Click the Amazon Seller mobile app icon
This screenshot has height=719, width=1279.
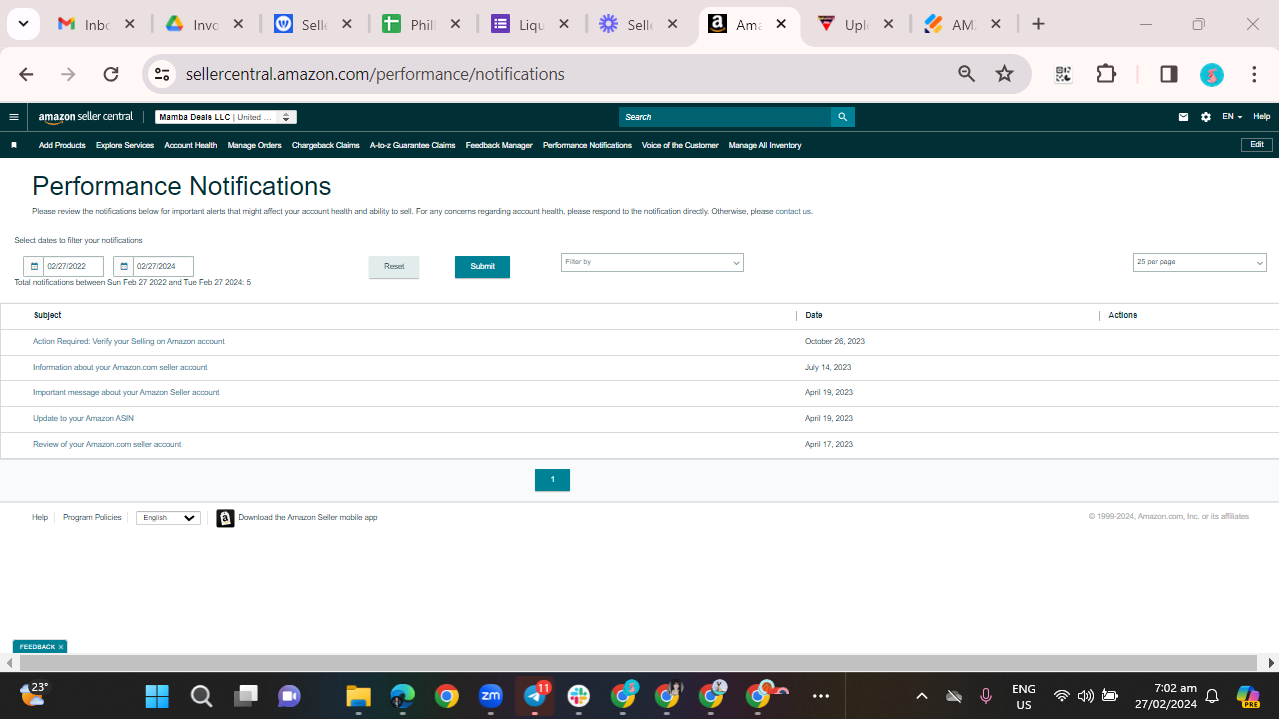tap(226, 518)
